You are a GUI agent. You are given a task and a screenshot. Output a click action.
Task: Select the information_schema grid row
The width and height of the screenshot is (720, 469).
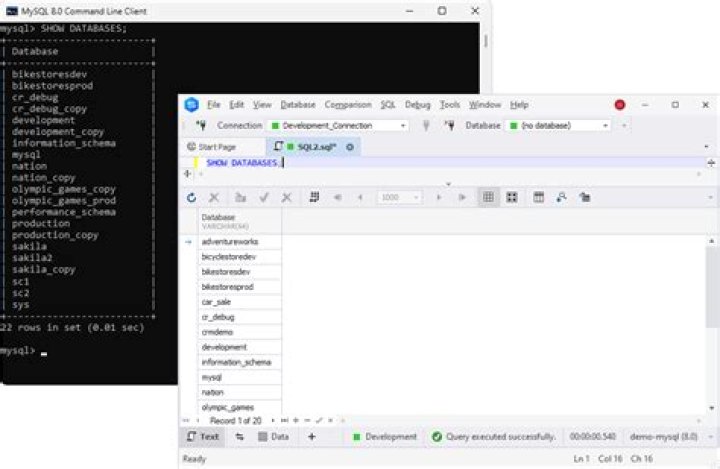click(240, 362)
